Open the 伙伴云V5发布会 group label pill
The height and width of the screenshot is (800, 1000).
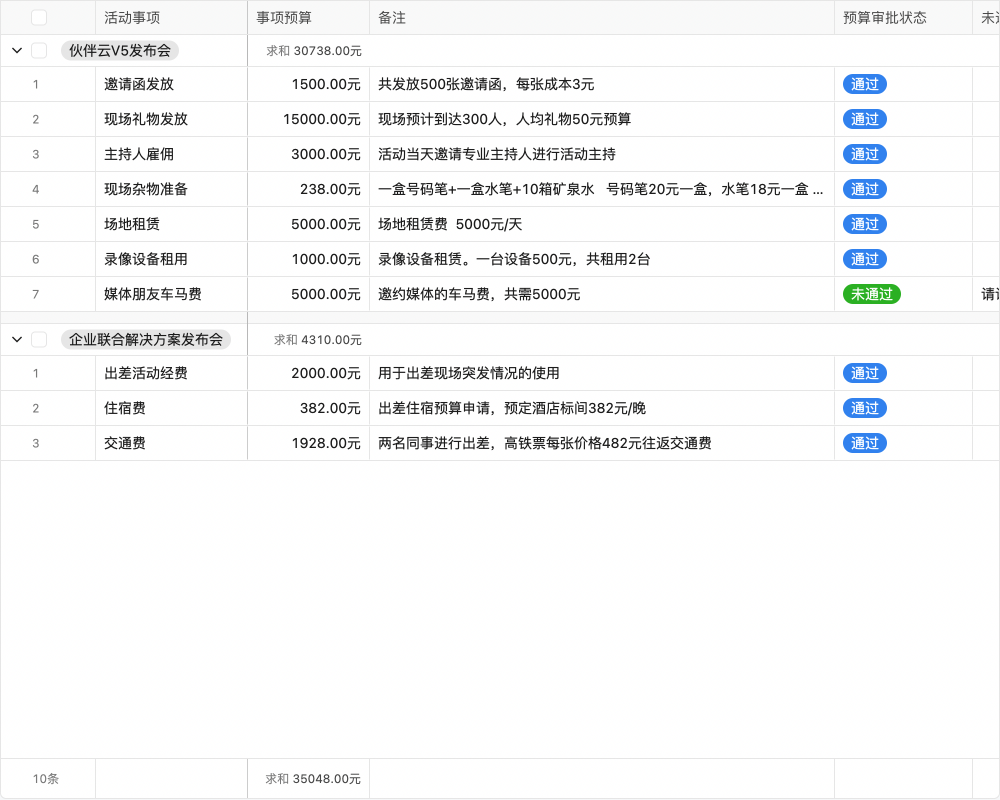(120, 50)
